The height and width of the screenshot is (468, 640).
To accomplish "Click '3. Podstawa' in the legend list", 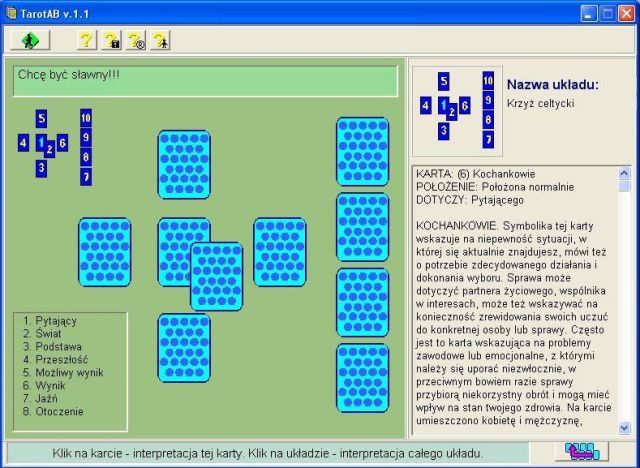I will pos(52,346).
